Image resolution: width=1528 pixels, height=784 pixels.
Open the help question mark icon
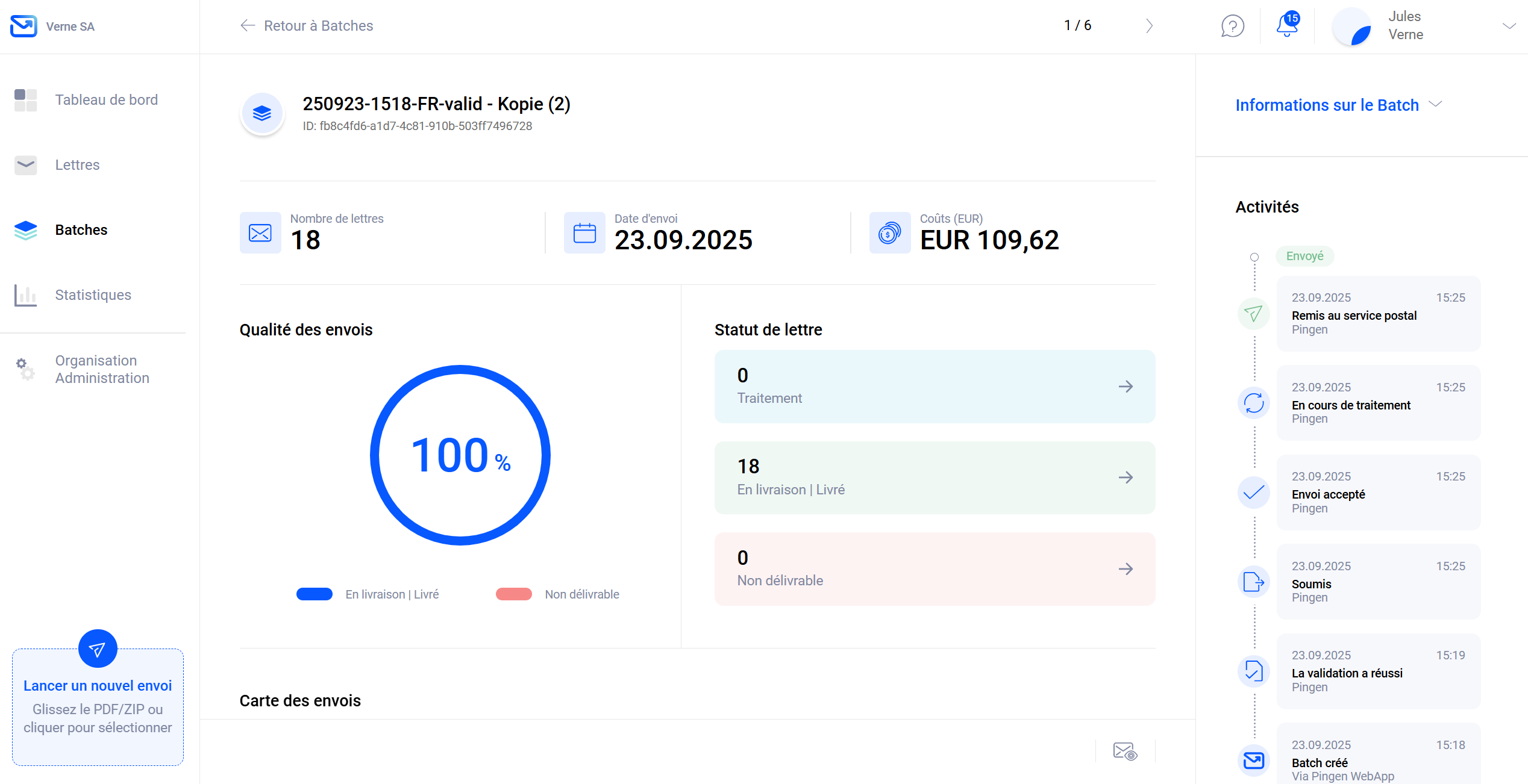coord(1232,26)
